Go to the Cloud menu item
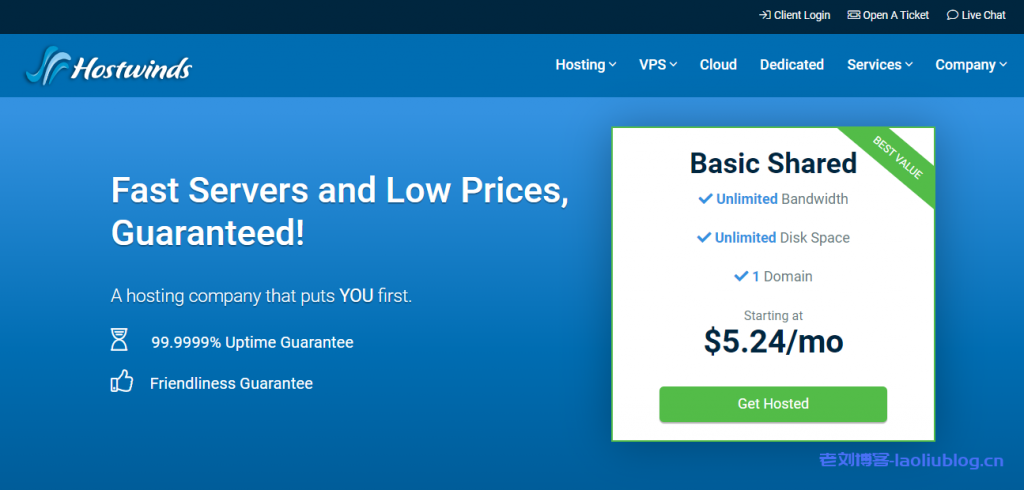 pyautogui.click(x=718, y=65)
